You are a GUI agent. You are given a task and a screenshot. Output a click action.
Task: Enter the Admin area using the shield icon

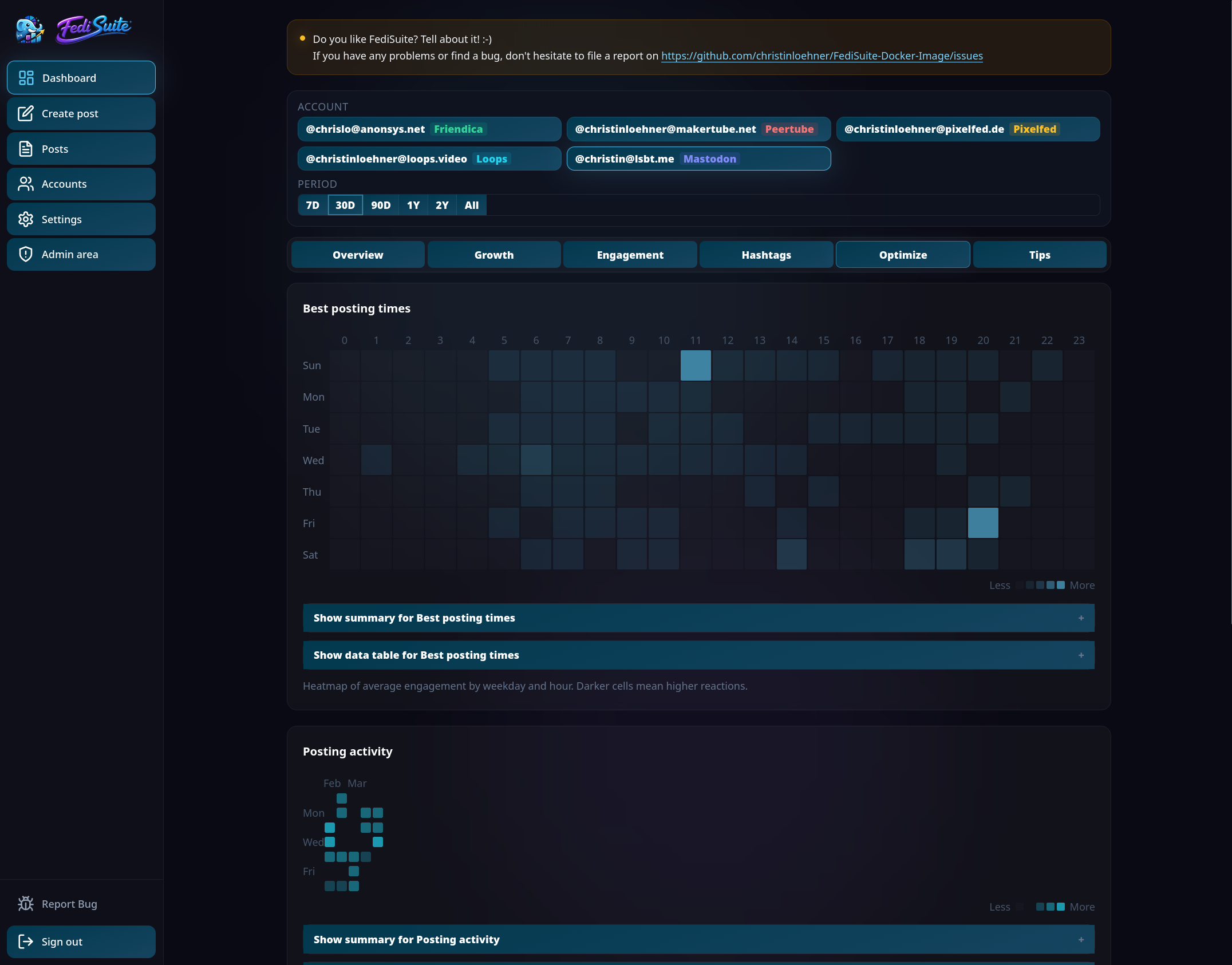(x=26, y=254)
